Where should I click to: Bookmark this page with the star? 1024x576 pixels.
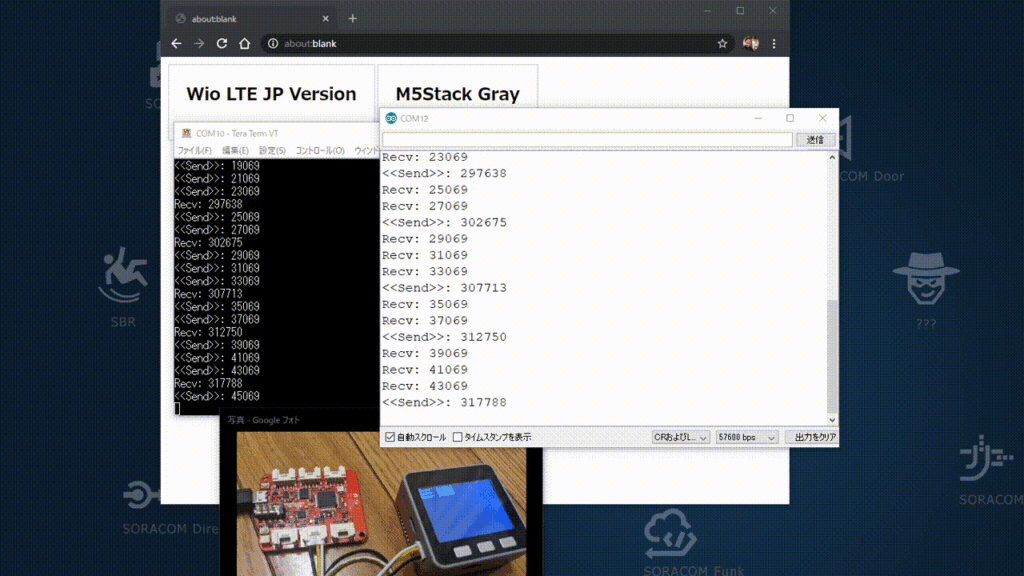click(722, 44)
